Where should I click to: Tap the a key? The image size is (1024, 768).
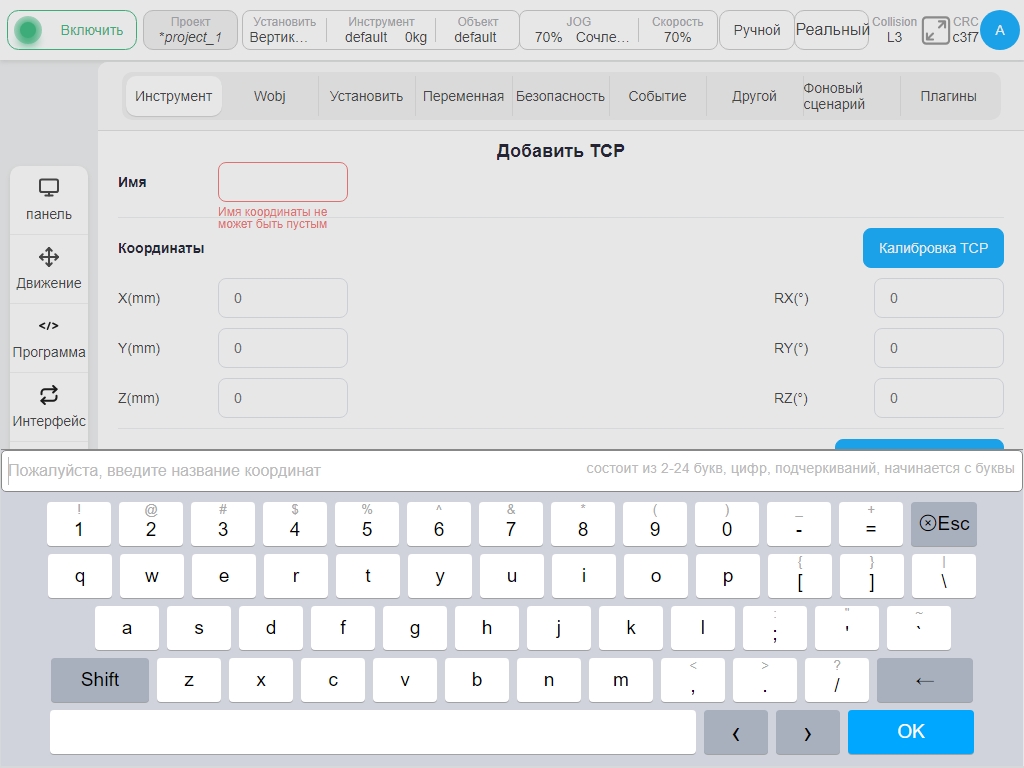[x=127, y=628]
